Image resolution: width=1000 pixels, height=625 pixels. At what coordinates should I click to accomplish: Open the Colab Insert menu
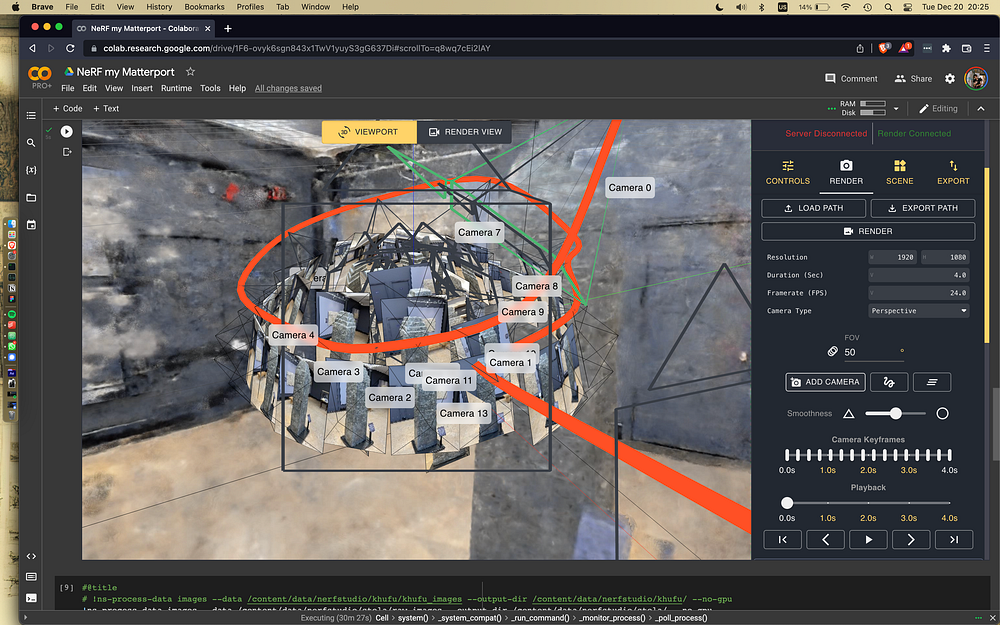[x=142, y=88]
